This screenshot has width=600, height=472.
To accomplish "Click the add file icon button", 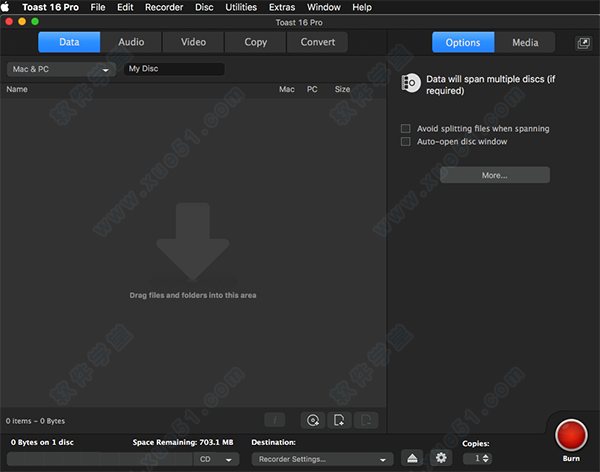I will [x=339, y=420].
